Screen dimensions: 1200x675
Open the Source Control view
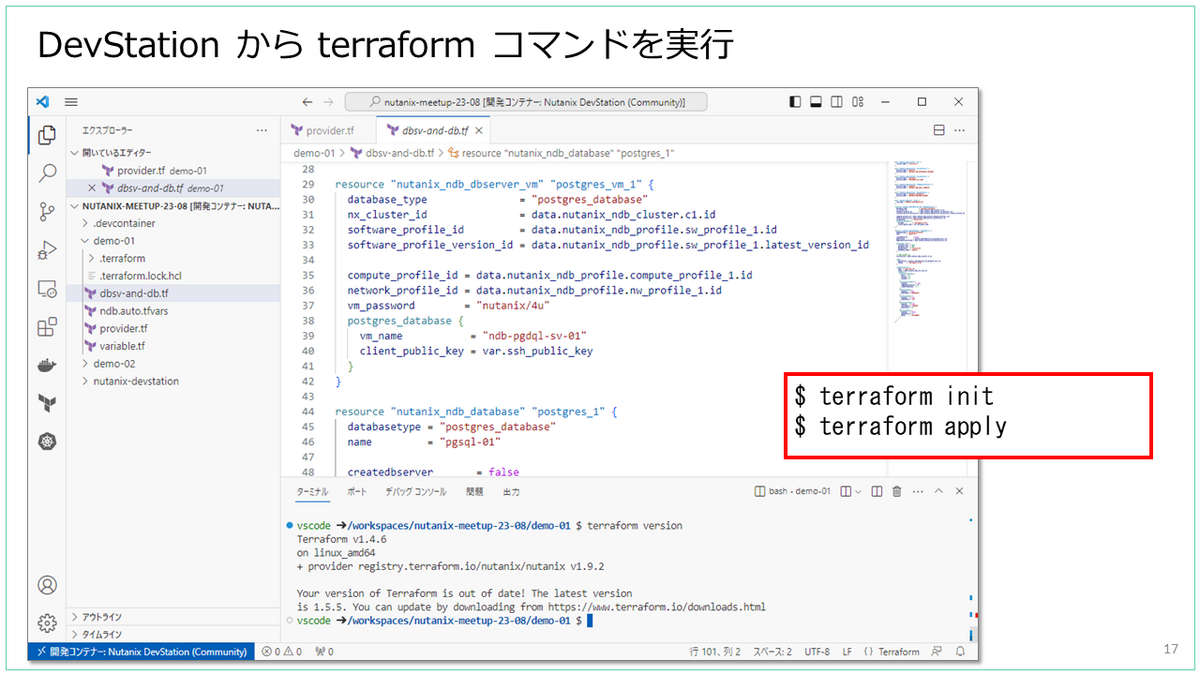46,211
